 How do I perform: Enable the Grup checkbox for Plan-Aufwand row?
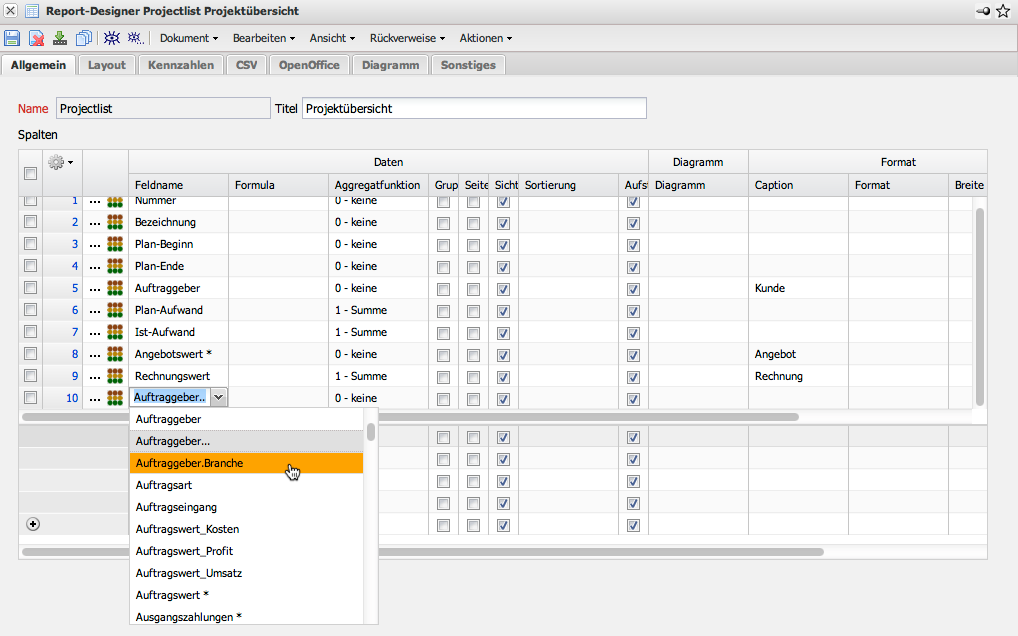pos(443,310)
